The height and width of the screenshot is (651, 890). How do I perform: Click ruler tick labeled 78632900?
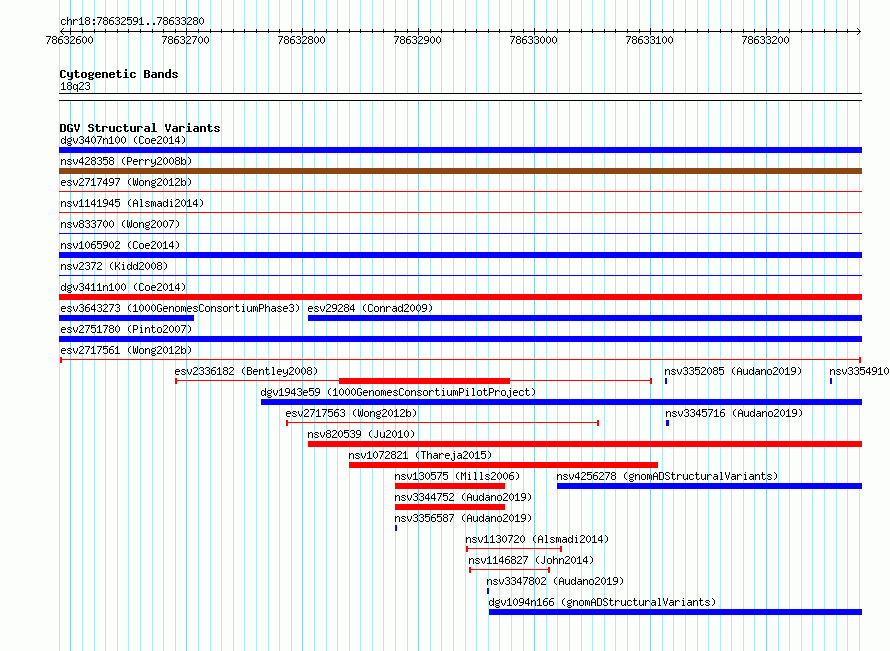(417, 40)
